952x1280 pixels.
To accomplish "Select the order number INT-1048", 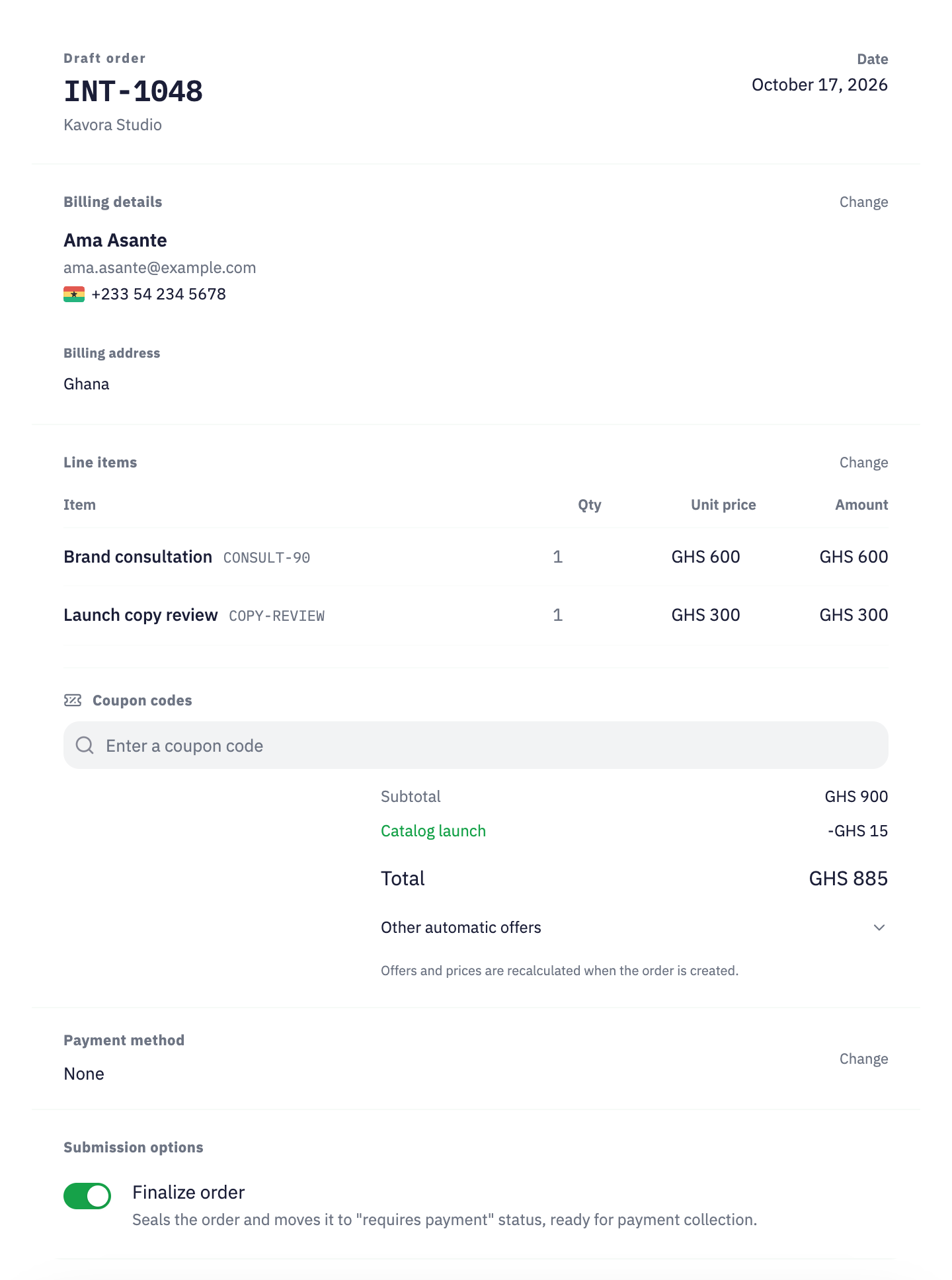I will pos(133,91).
